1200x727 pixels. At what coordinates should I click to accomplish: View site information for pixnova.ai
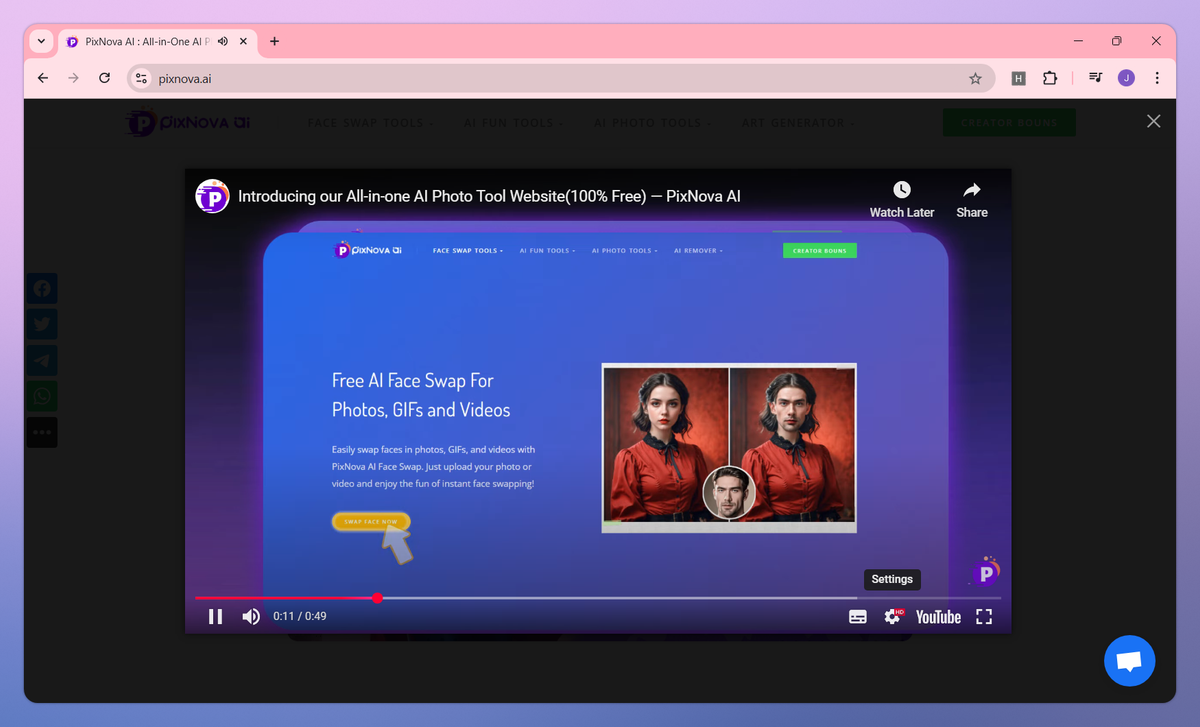141,78
